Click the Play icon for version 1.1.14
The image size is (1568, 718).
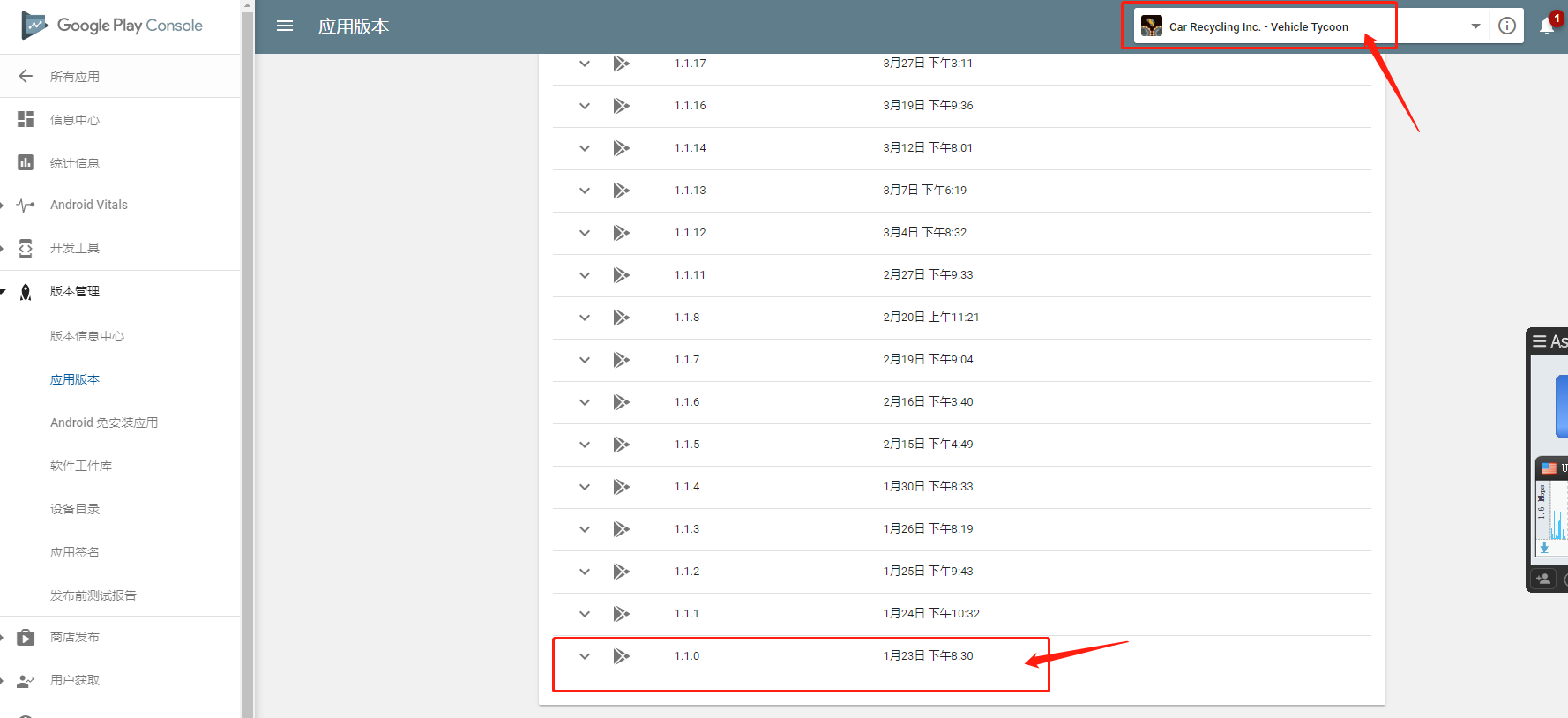click(622, 148)
